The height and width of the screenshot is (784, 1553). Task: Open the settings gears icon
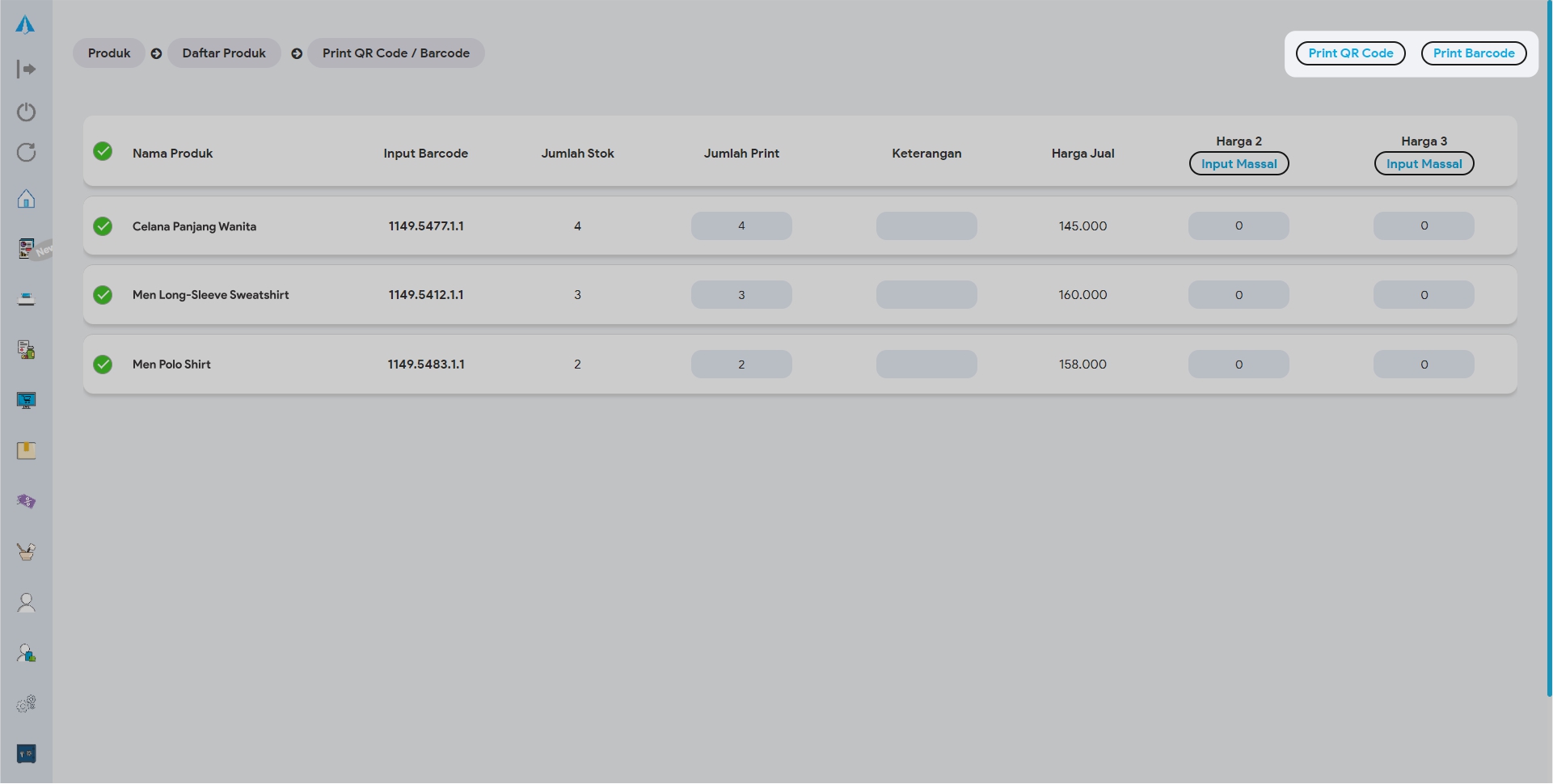(26, 704)
